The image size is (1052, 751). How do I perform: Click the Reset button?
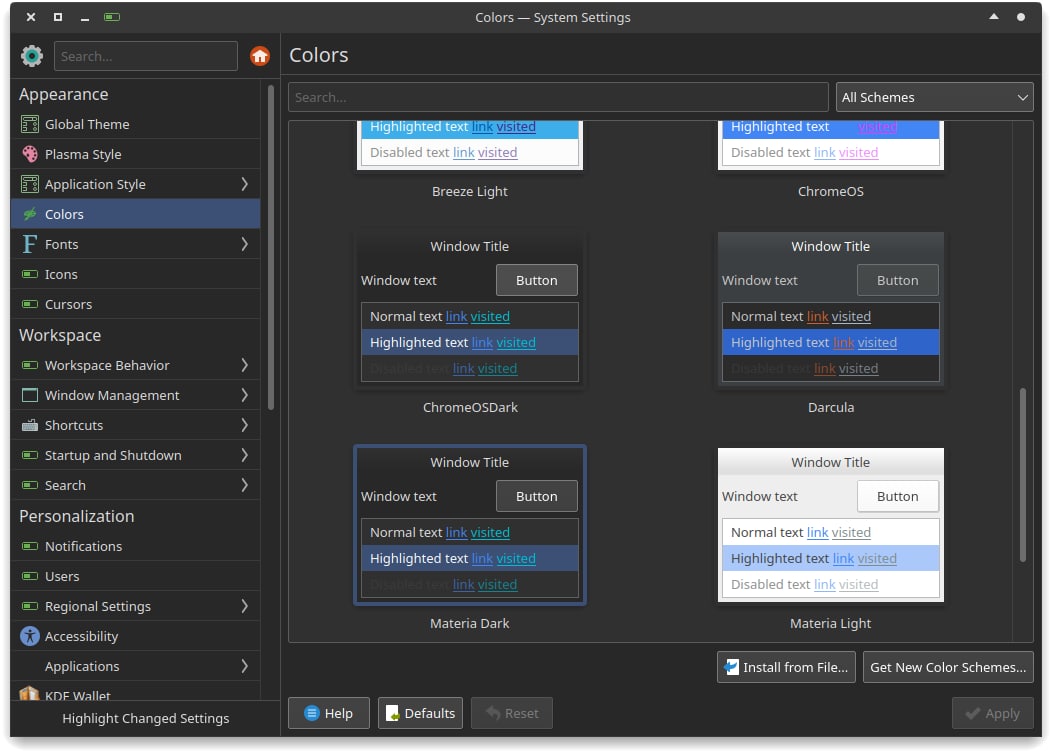(x=512, y=713)
